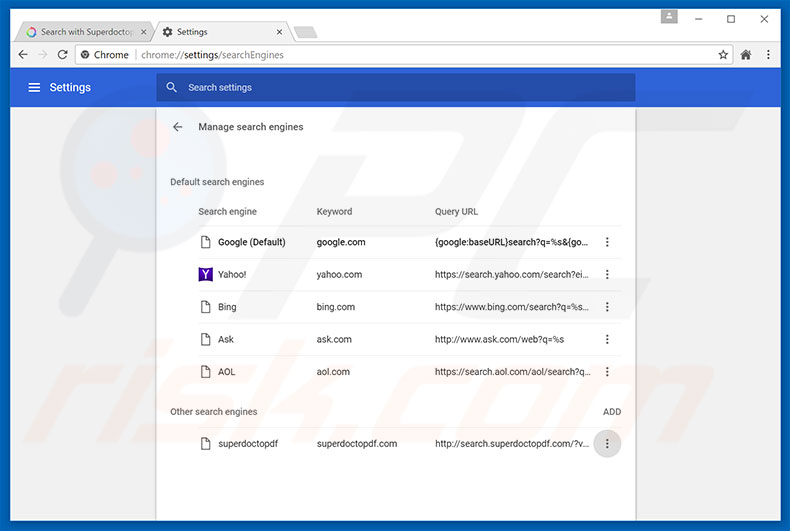Open the Chrome three-dot menu
Image resolution: width=790 pixels, height=531 pixels.
point(768,55)
